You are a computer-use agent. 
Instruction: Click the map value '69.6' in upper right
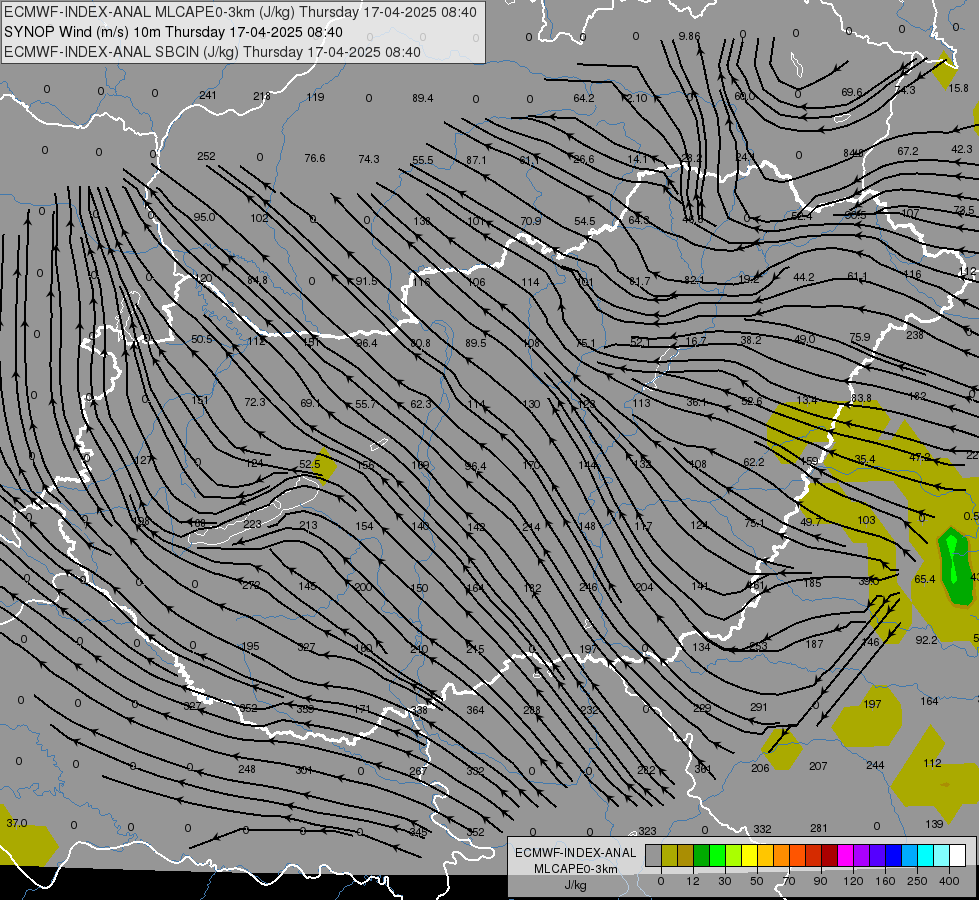(x=852, y=92)
